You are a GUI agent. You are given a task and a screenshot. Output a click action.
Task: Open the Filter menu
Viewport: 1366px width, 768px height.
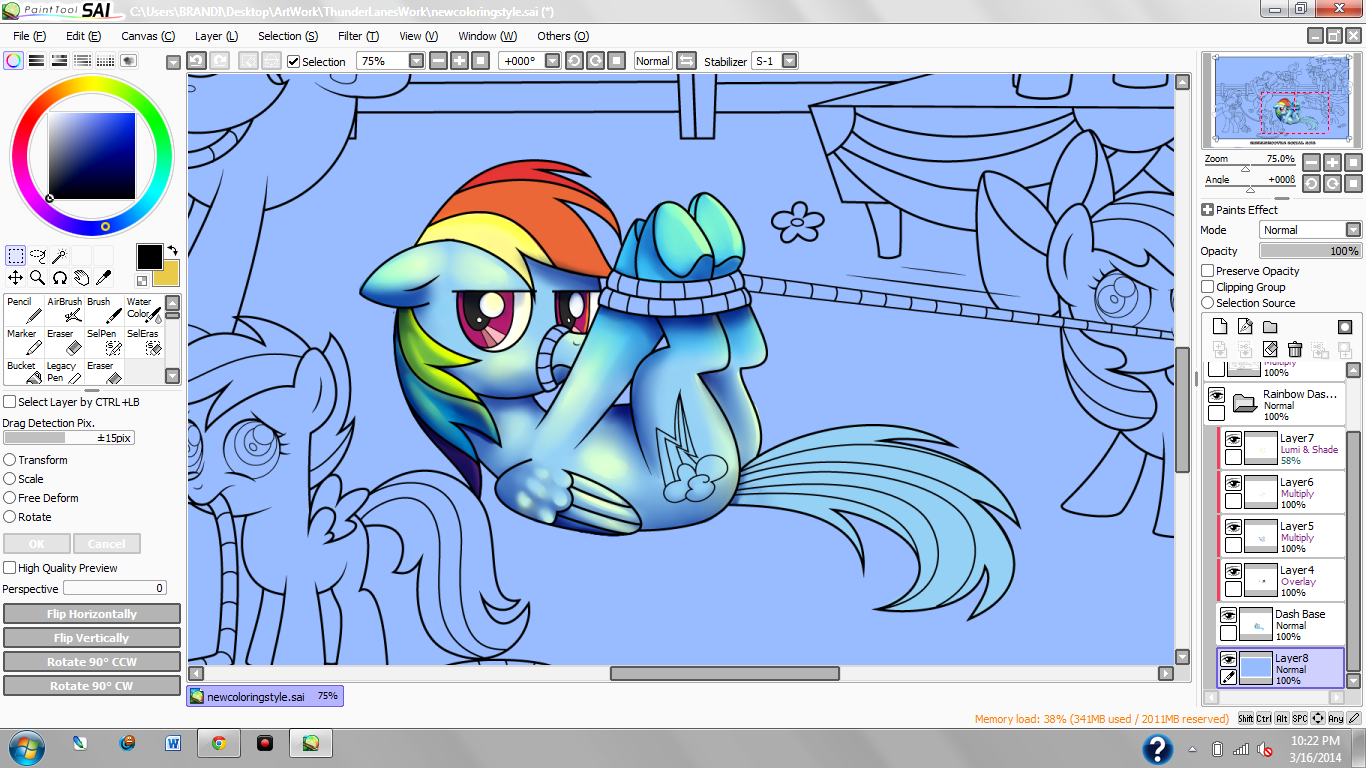click(358, 36)
